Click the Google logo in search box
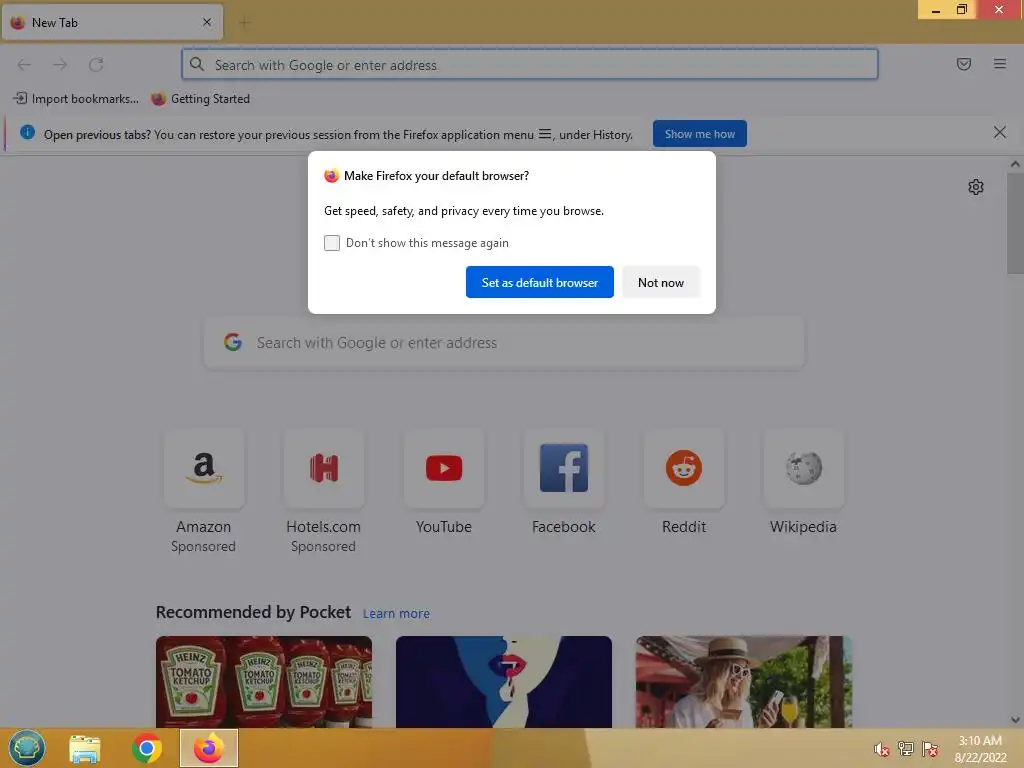Image resolution: width=1024 pixels, height=768 pixels. (233, 342)
